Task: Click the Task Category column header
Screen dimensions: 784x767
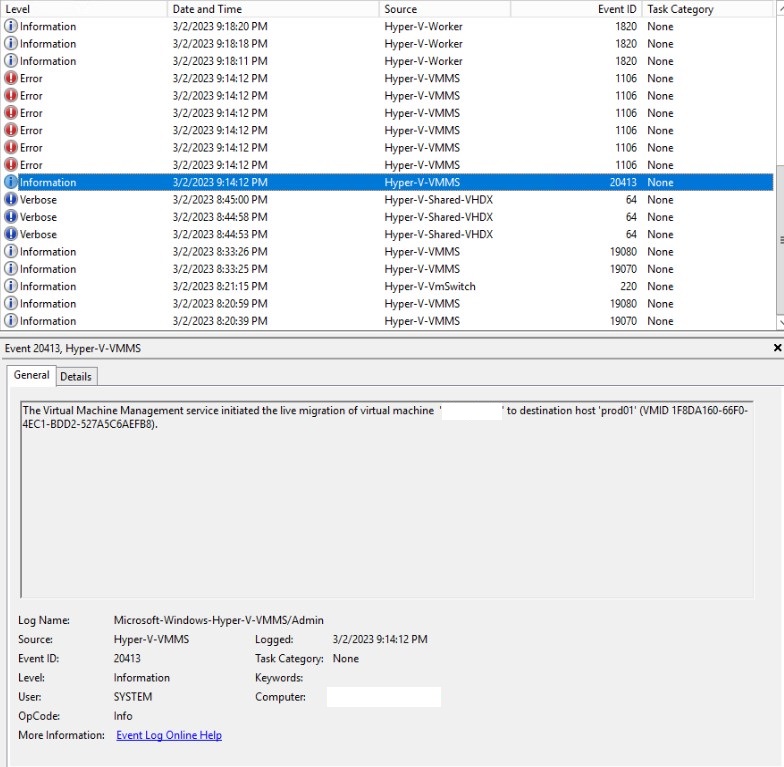Action: coord(700,9)
